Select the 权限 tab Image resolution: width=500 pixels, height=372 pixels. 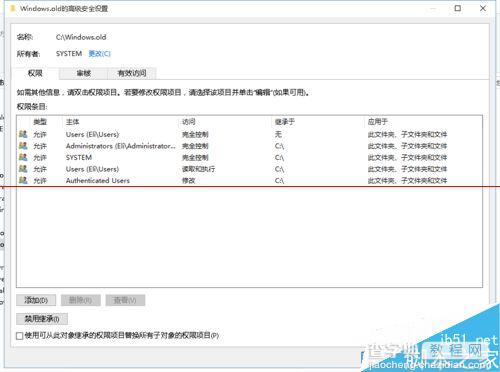[35, 73]
